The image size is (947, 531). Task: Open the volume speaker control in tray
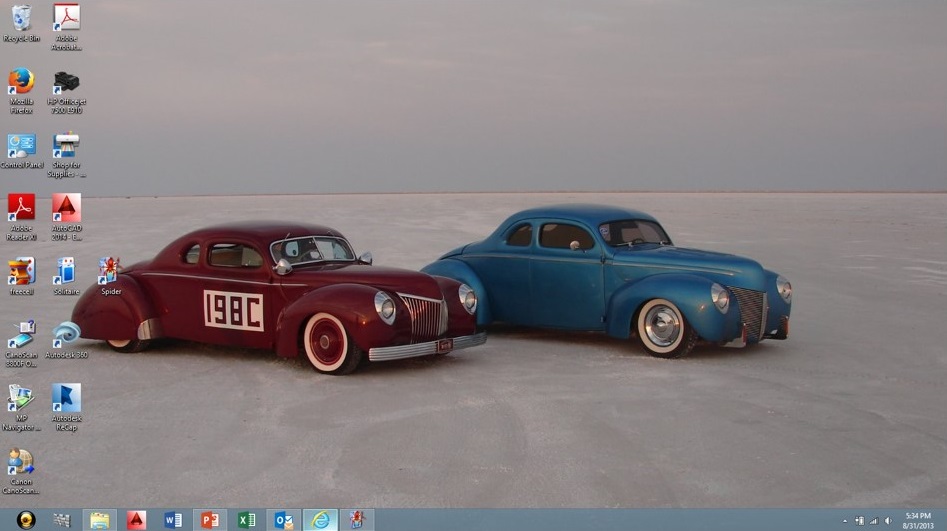pos(888,521)
